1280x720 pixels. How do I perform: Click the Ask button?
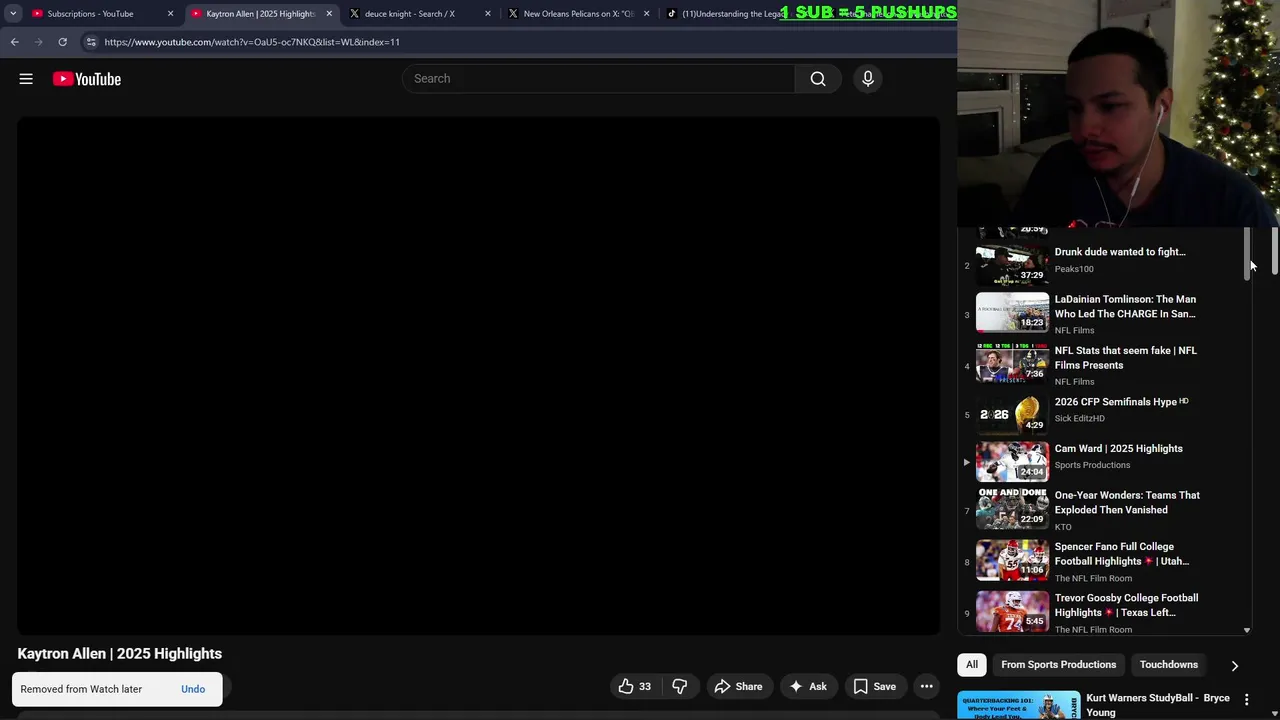808,687
